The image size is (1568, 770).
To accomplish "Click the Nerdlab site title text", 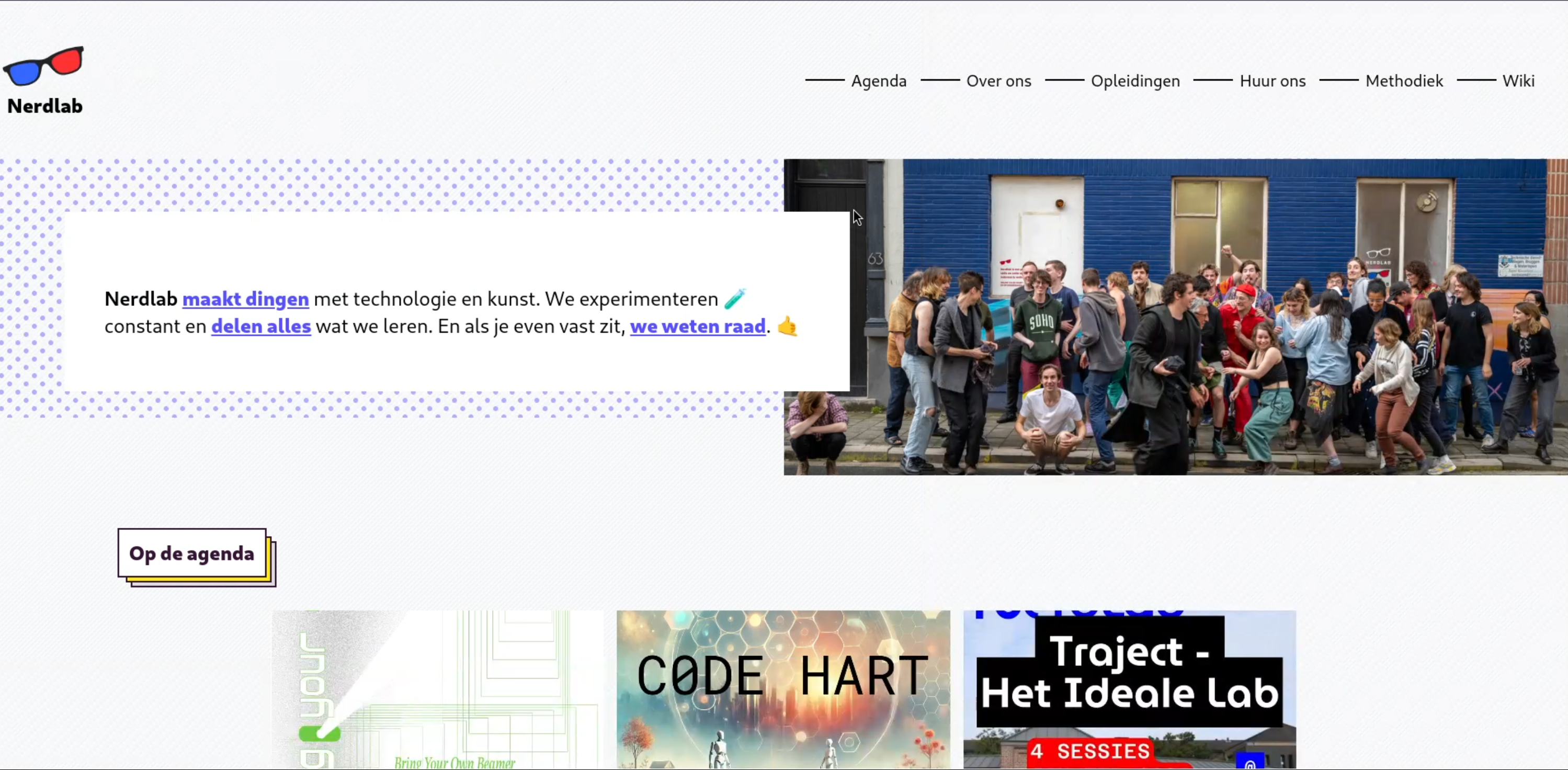I will click(45, 106).
